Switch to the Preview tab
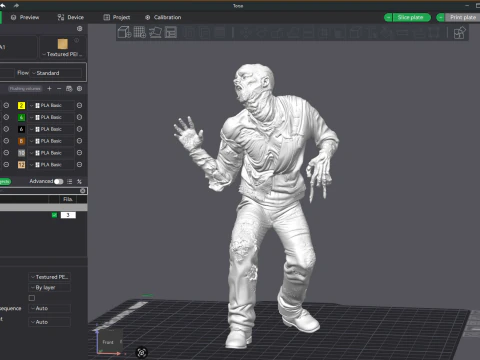This screenshot has height=360, width=480. pyautogui.click(x=25, y=17)
